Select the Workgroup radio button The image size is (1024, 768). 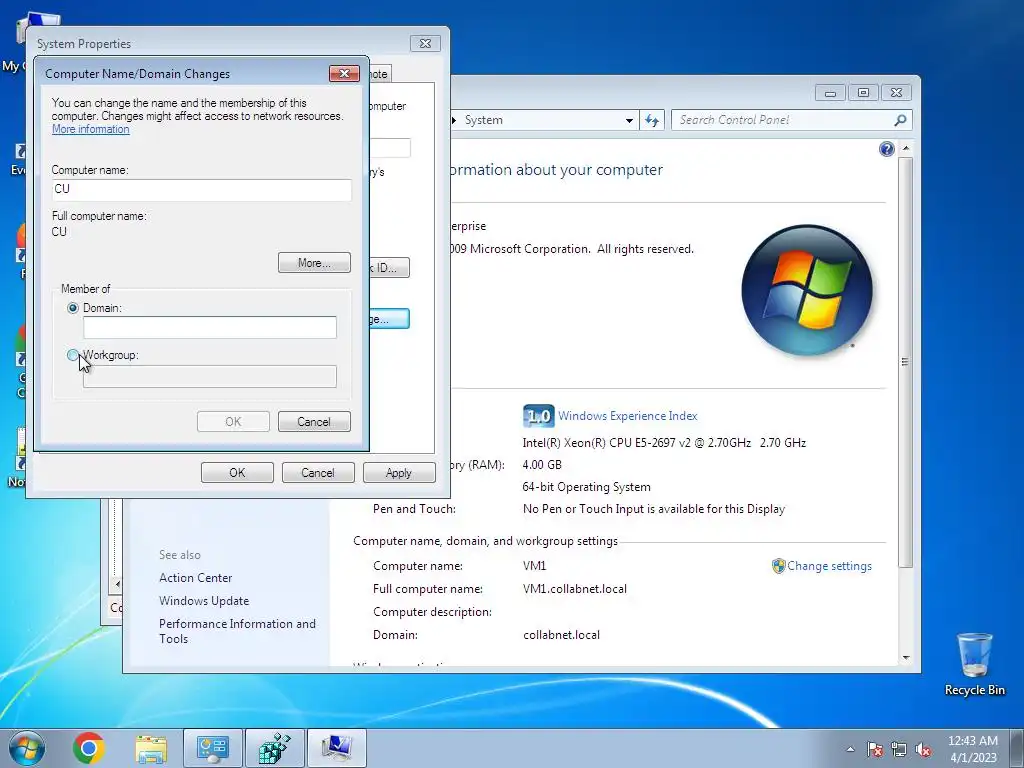pyautogui.click(x=73, y=355)
